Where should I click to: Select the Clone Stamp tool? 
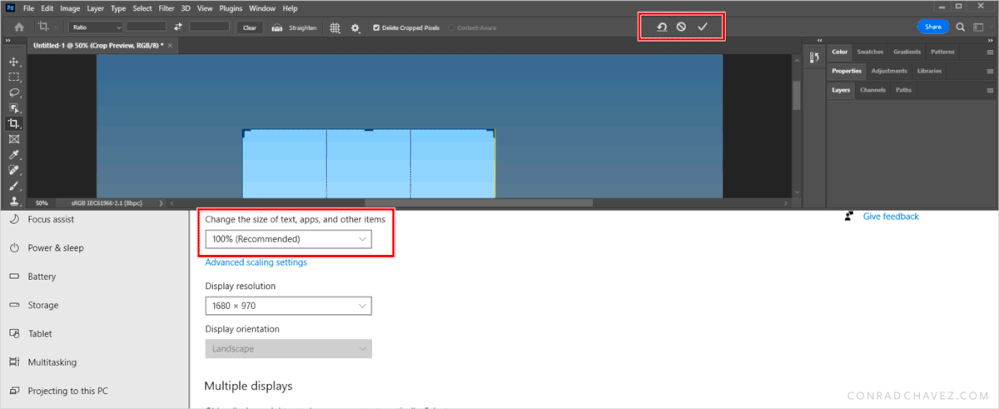coord(13,201)
